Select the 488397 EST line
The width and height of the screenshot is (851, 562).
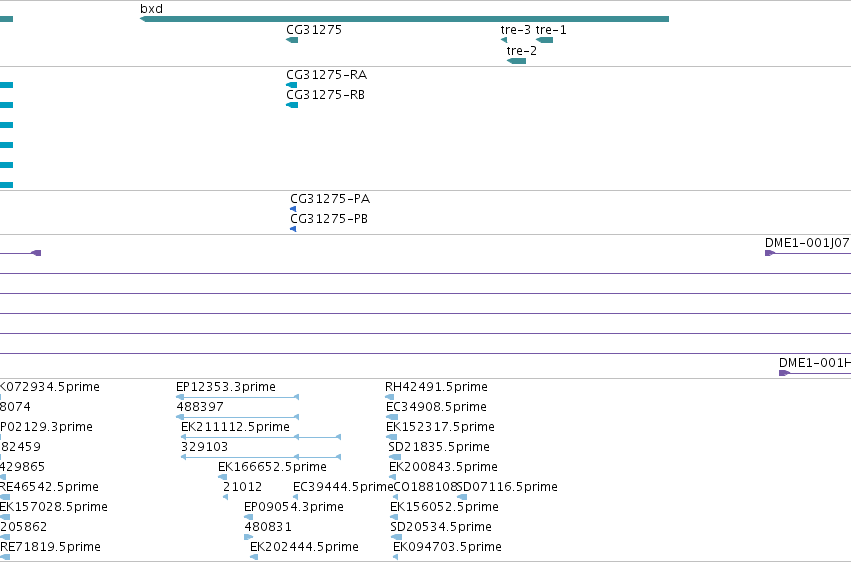(238, 417)
